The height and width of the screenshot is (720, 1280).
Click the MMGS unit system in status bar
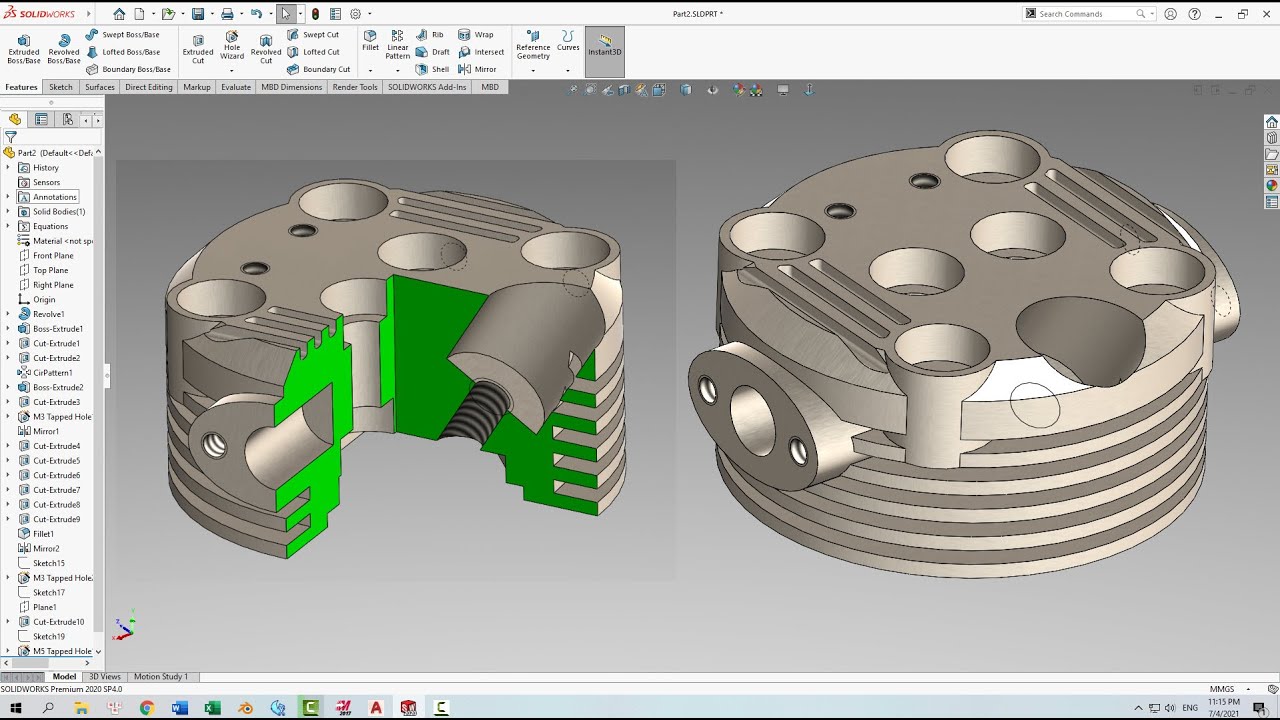tap(1222, 689)
